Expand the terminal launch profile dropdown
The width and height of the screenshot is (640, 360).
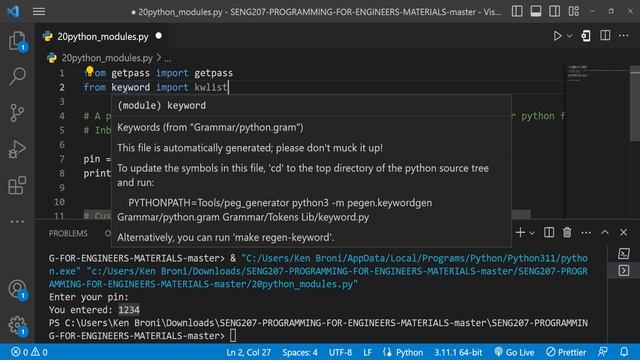click(532, 233)
